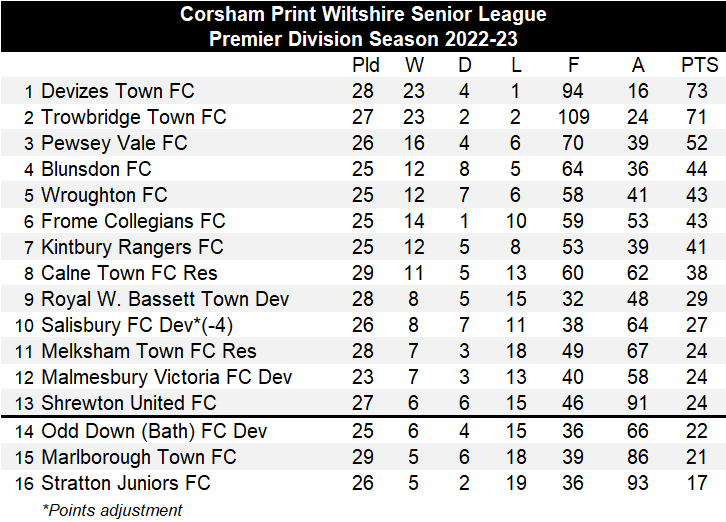Image resolution: width=726 pixels, height=522 pixels.
Task: Select Frome Collegians FC
Action: [133, 221]
